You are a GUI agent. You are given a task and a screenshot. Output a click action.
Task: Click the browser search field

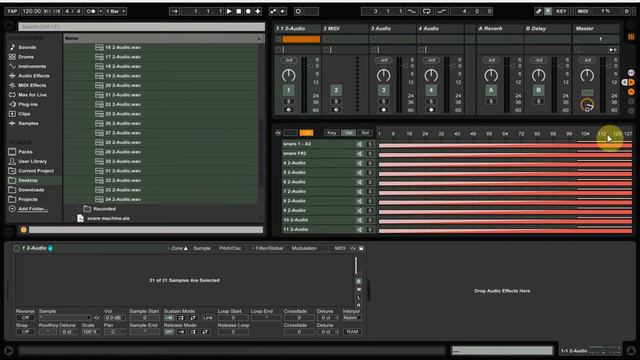(x=141, y=27)
